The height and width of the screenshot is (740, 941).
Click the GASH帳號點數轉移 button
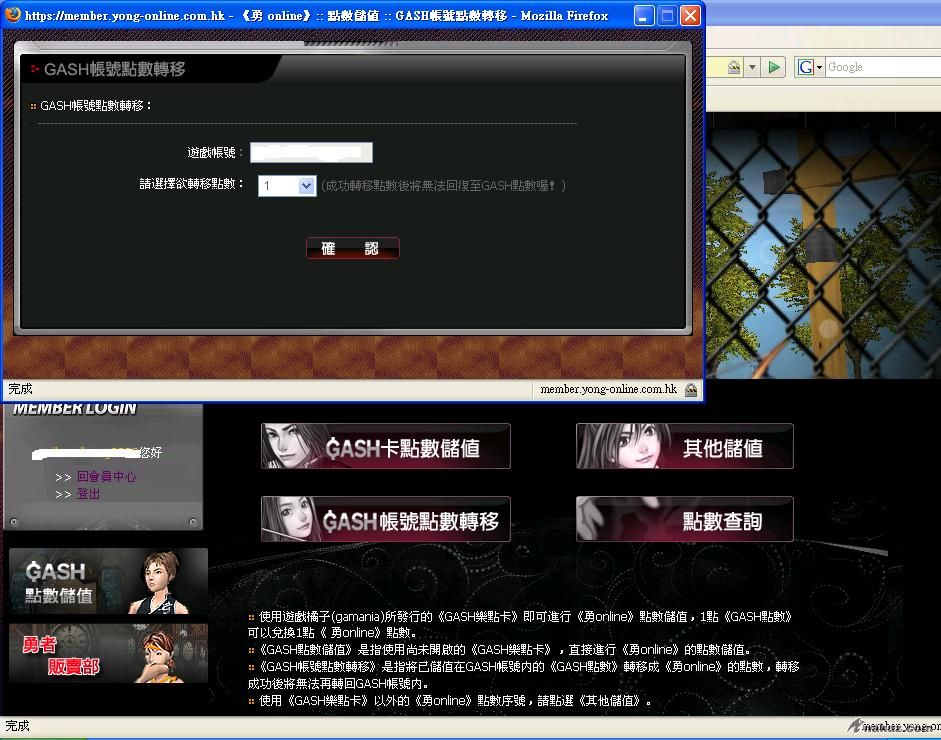click(386, 520)
